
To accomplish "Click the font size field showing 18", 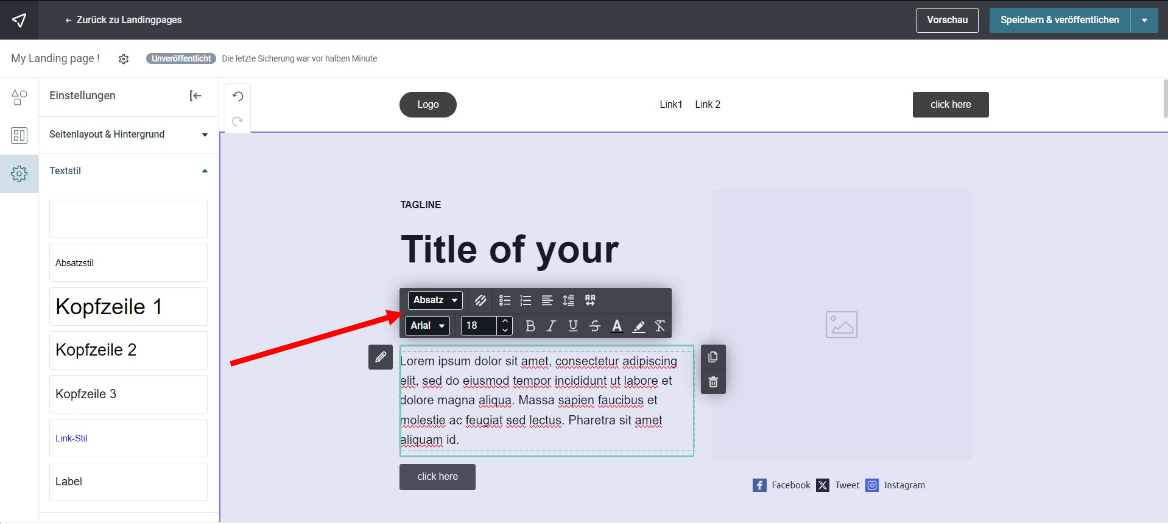I will [479, 326].
